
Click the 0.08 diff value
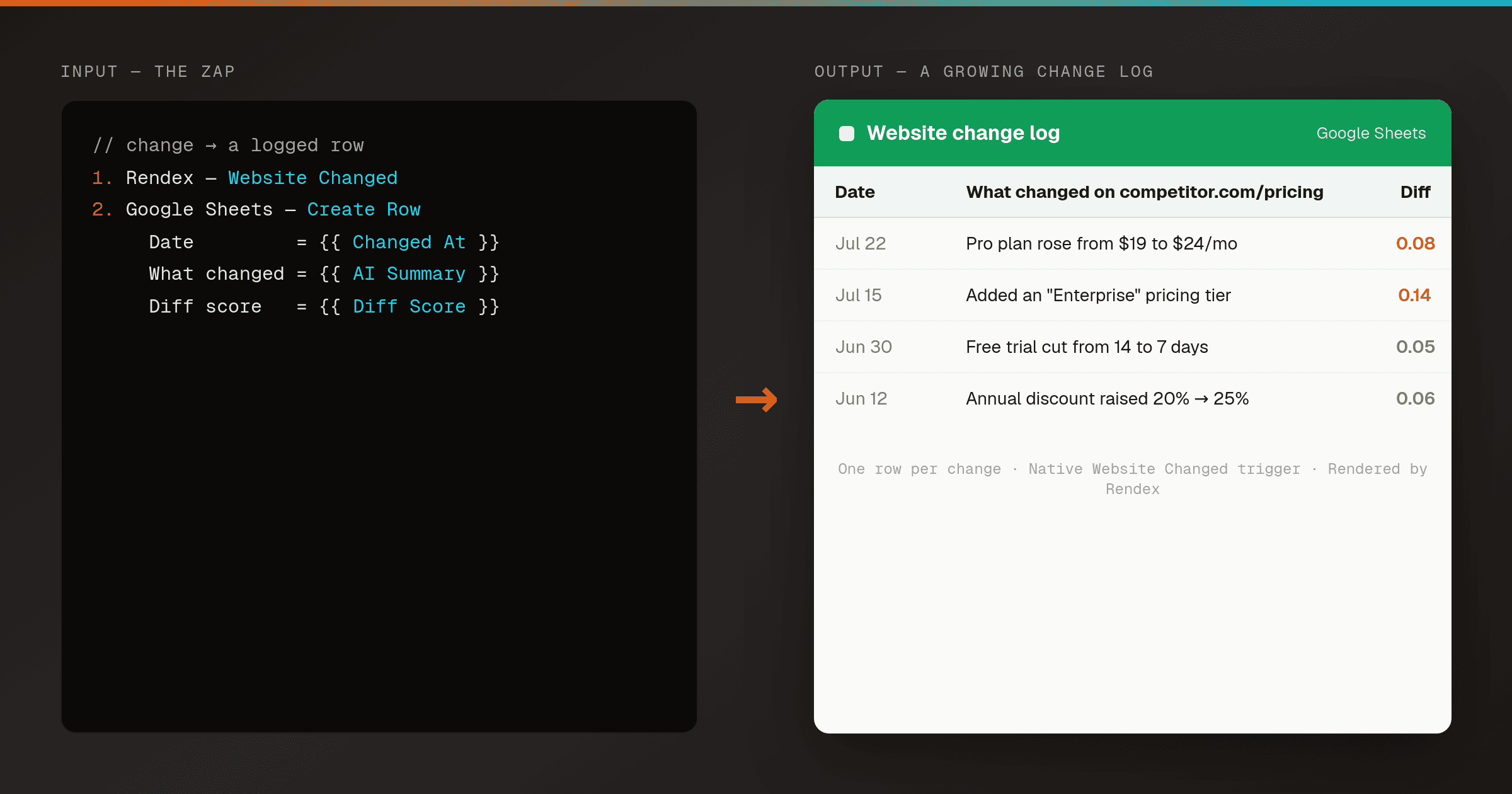pyautogui.click(x=1415, y=244)
